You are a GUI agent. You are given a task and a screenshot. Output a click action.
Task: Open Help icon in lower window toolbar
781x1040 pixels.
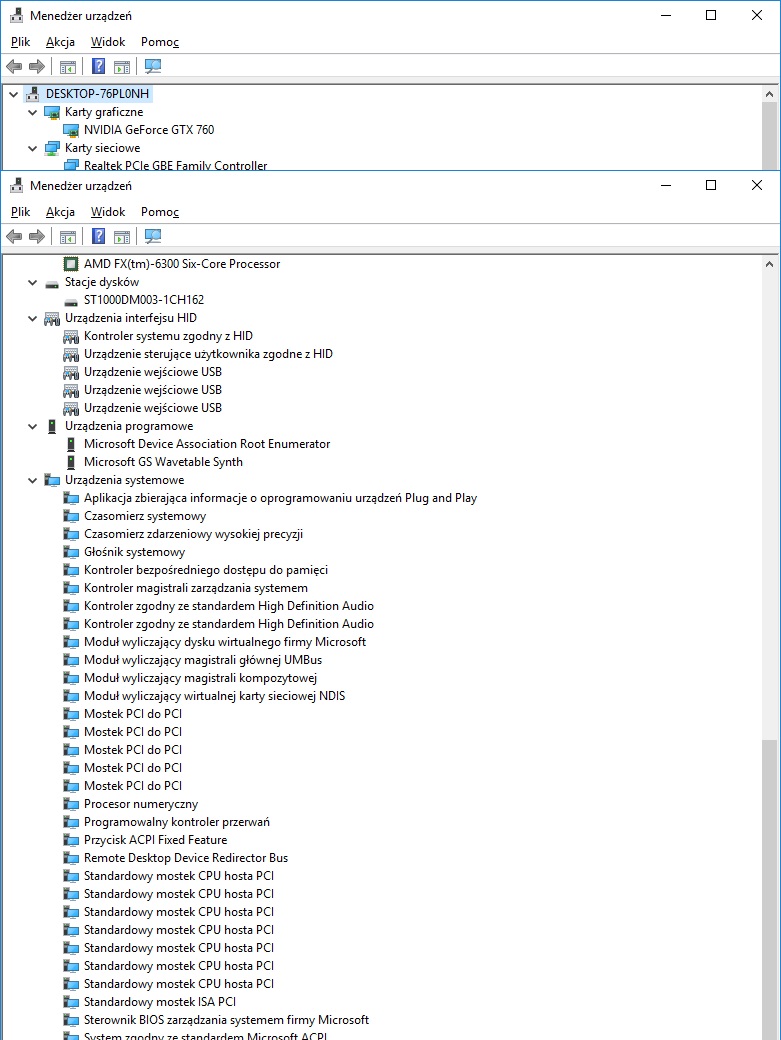[98, 236]
